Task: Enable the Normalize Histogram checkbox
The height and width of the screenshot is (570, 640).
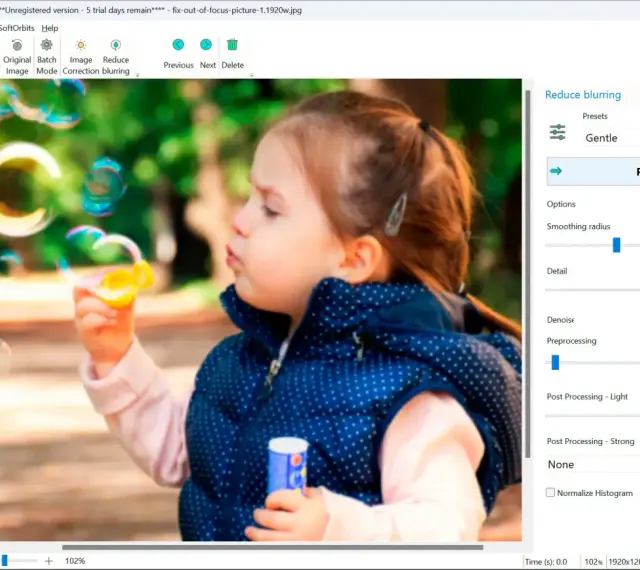Action: tap(551, 492)
